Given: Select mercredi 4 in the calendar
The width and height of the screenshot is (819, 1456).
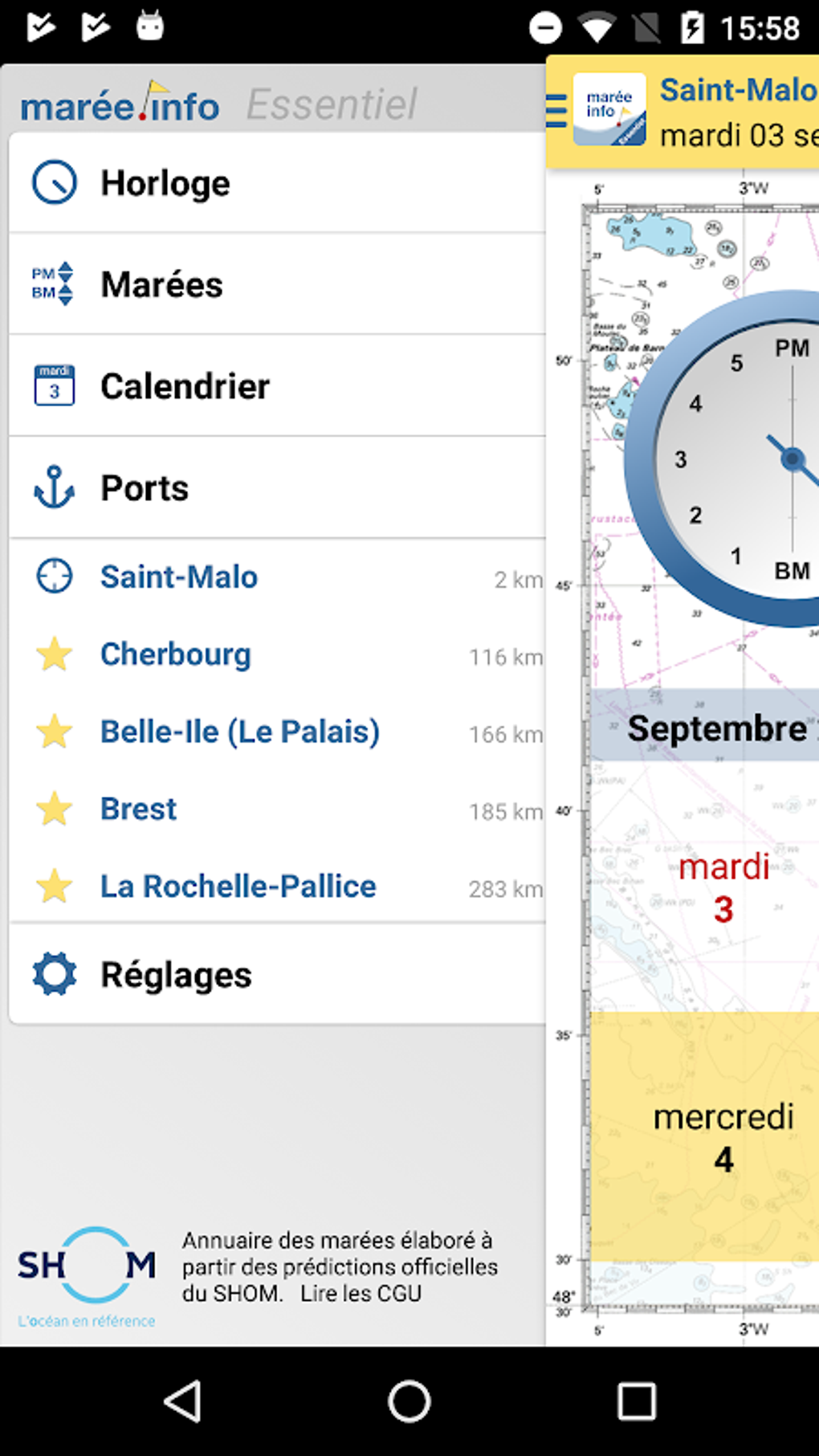Looking at the screenshot, I should tap(723, 1136).
